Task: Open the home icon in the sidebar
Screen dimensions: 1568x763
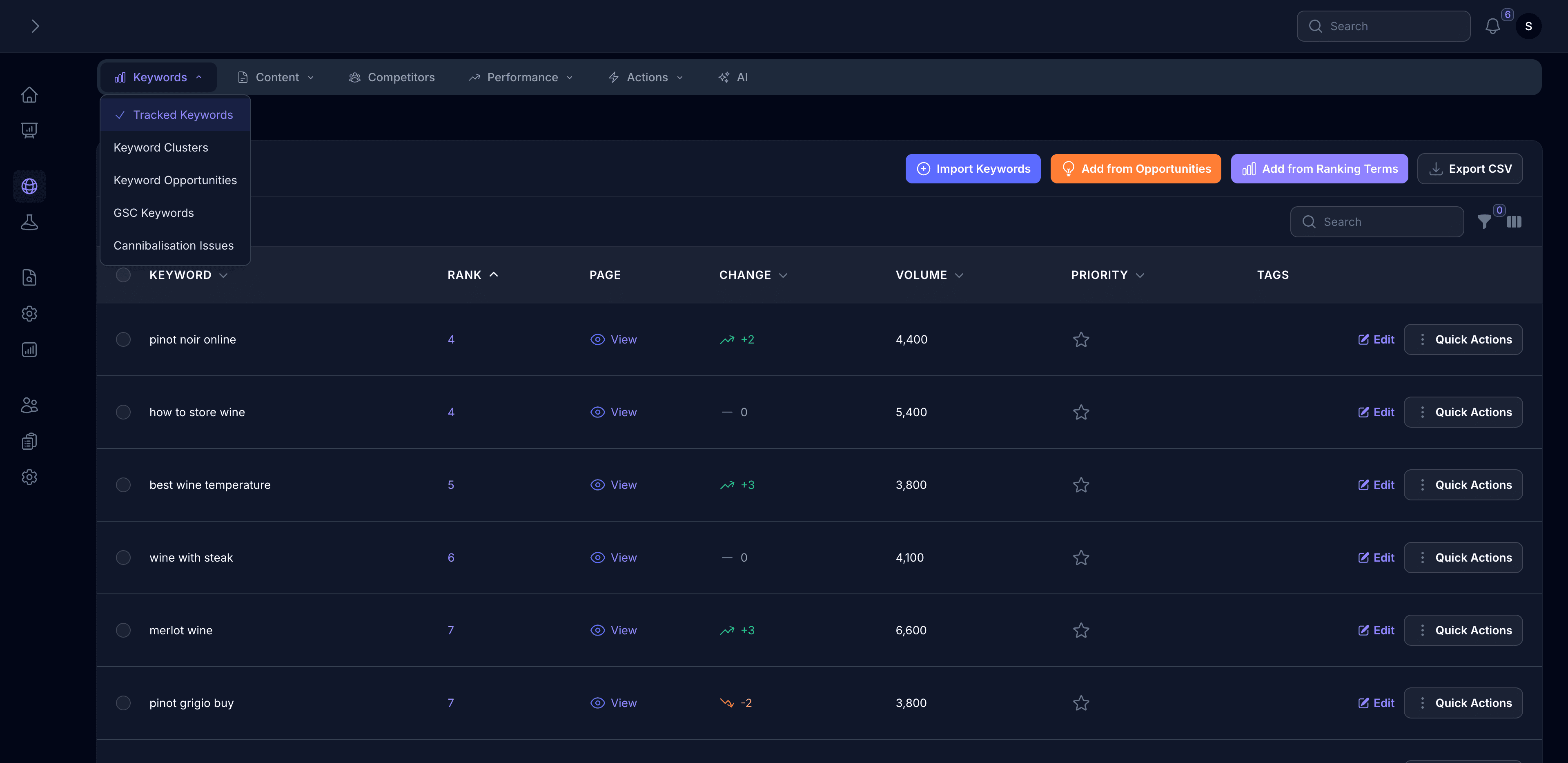Action: pos(29,95)
